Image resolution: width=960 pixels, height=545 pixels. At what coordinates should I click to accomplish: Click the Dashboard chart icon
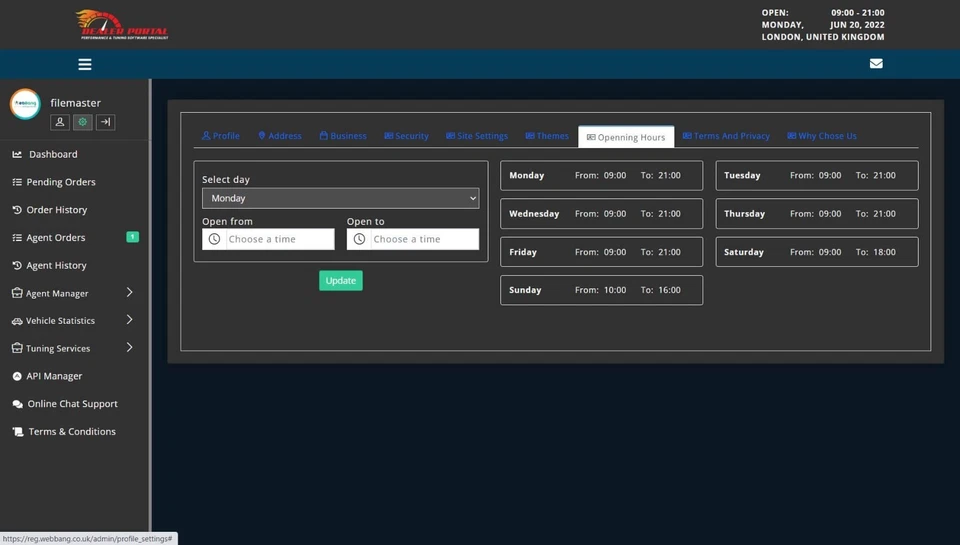(17, 154)
